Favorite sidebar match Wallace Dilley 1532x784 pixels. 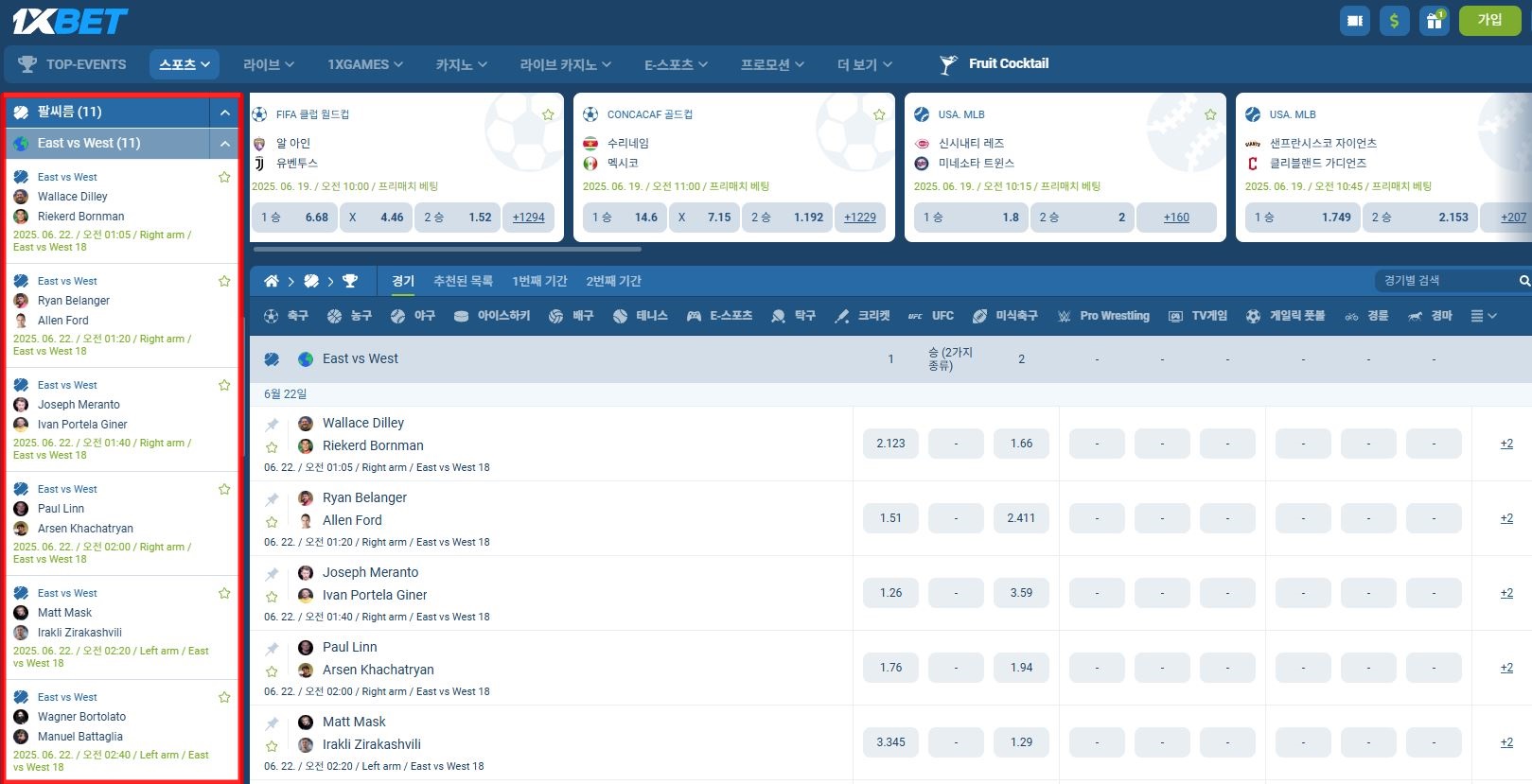coord(224,177)
